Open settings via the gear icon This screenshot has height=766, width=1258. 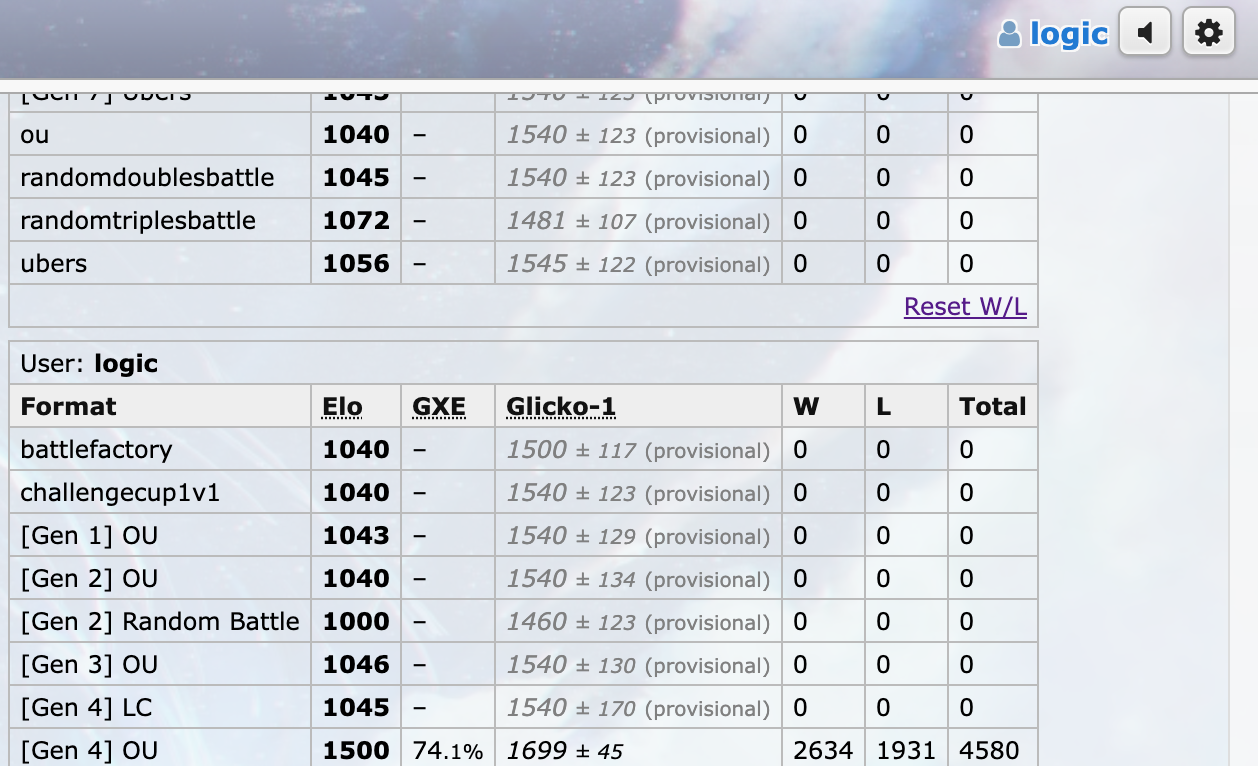pos(1208,31)
